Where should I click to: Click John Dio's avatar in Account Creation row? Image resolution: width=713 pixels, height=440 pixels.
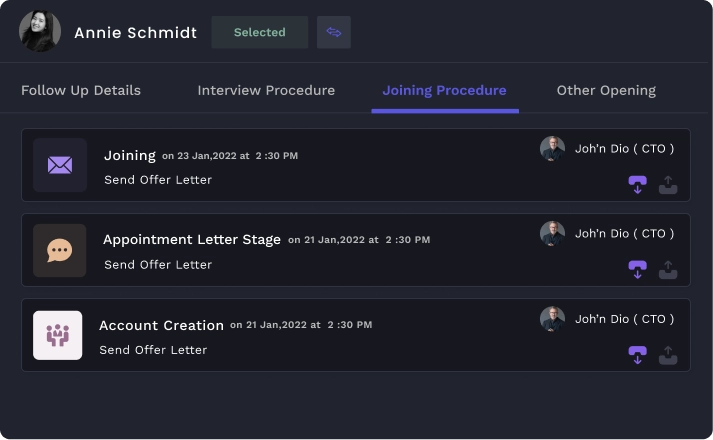[552, 319]
